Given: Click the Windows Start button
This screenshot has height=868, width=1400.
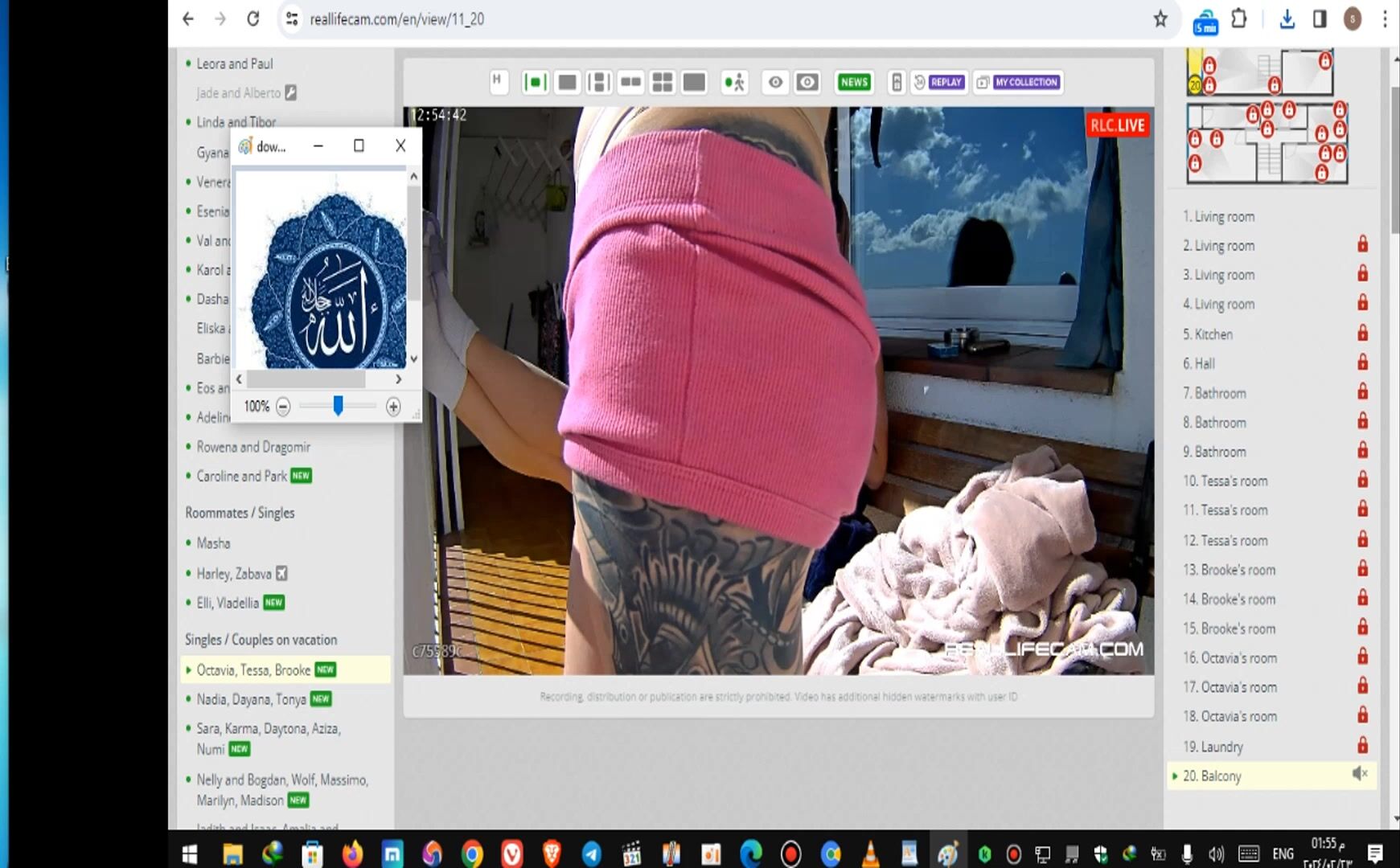Looking at the screenshot, I should point(190,854).
